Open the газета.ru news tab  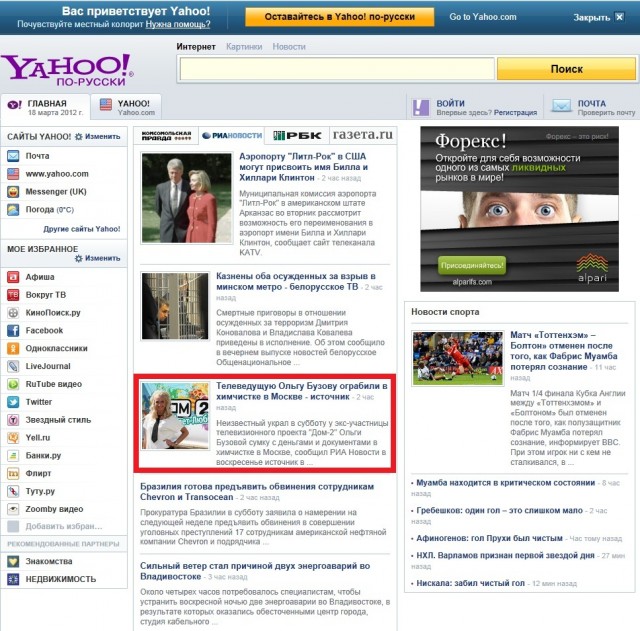[x=362, y=135]
